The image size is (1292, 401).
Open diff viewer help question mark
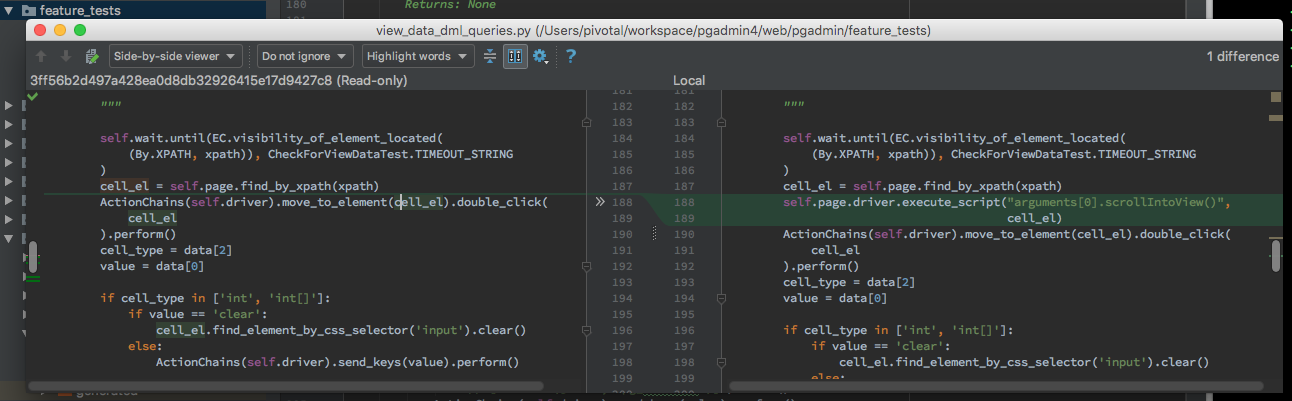click(x=570, y=57)
